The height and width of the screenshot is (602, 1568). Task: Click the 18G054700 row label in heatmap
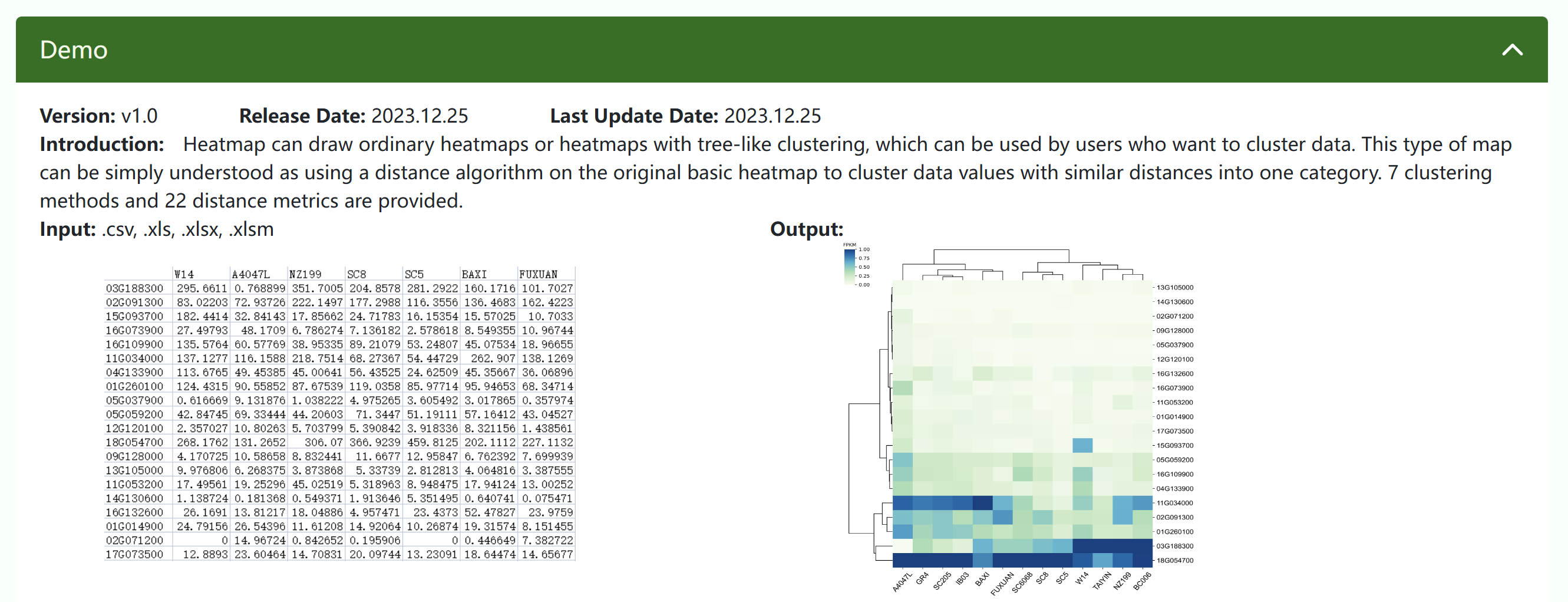click(1175, 560)
